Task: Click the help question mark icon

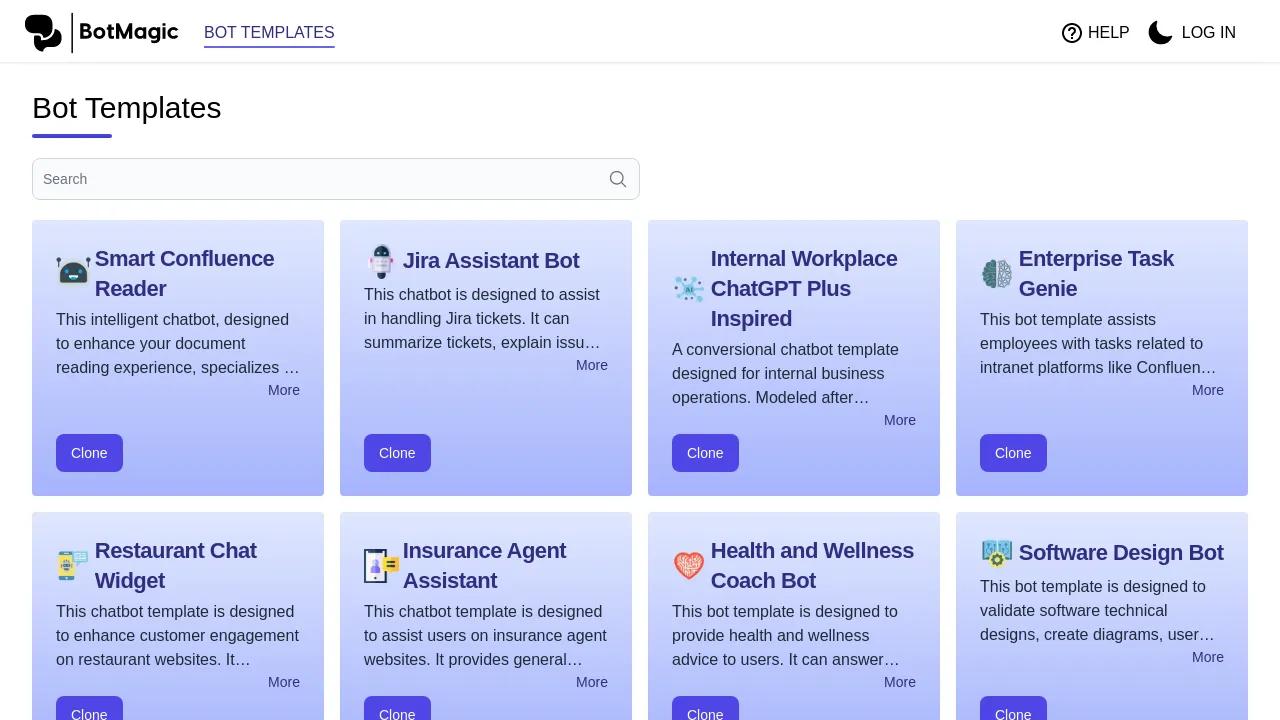Action: click(1072, 33)
